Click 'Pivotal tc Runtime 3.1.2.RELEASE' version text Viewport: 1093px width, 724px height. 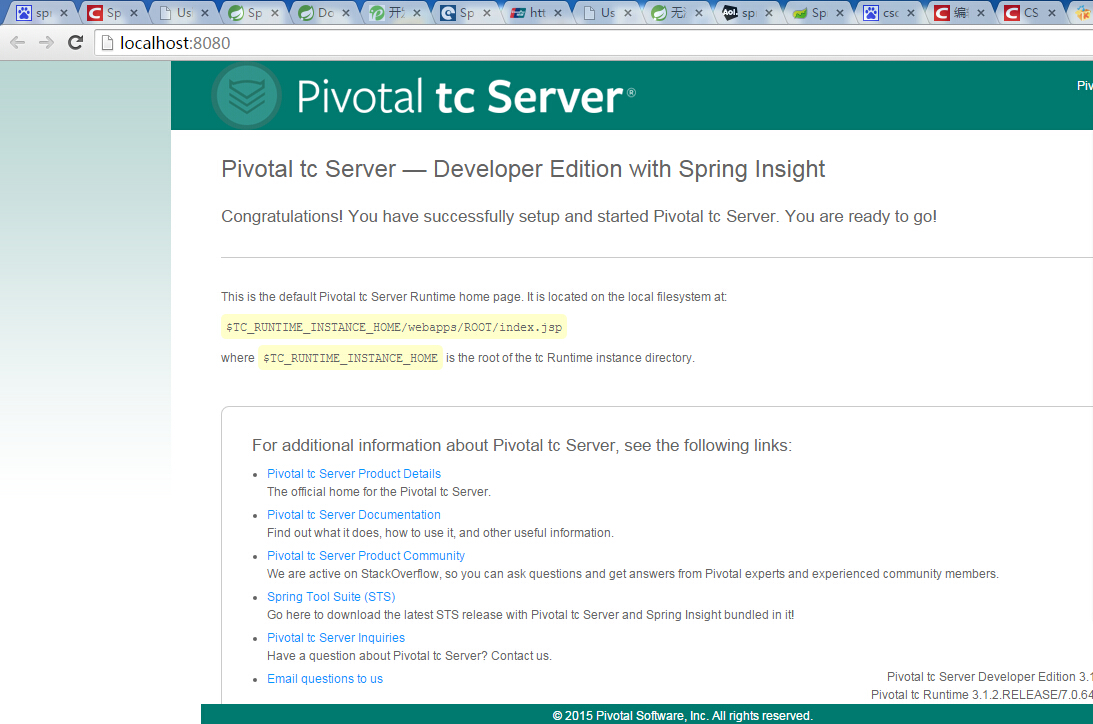click(981, 695)
